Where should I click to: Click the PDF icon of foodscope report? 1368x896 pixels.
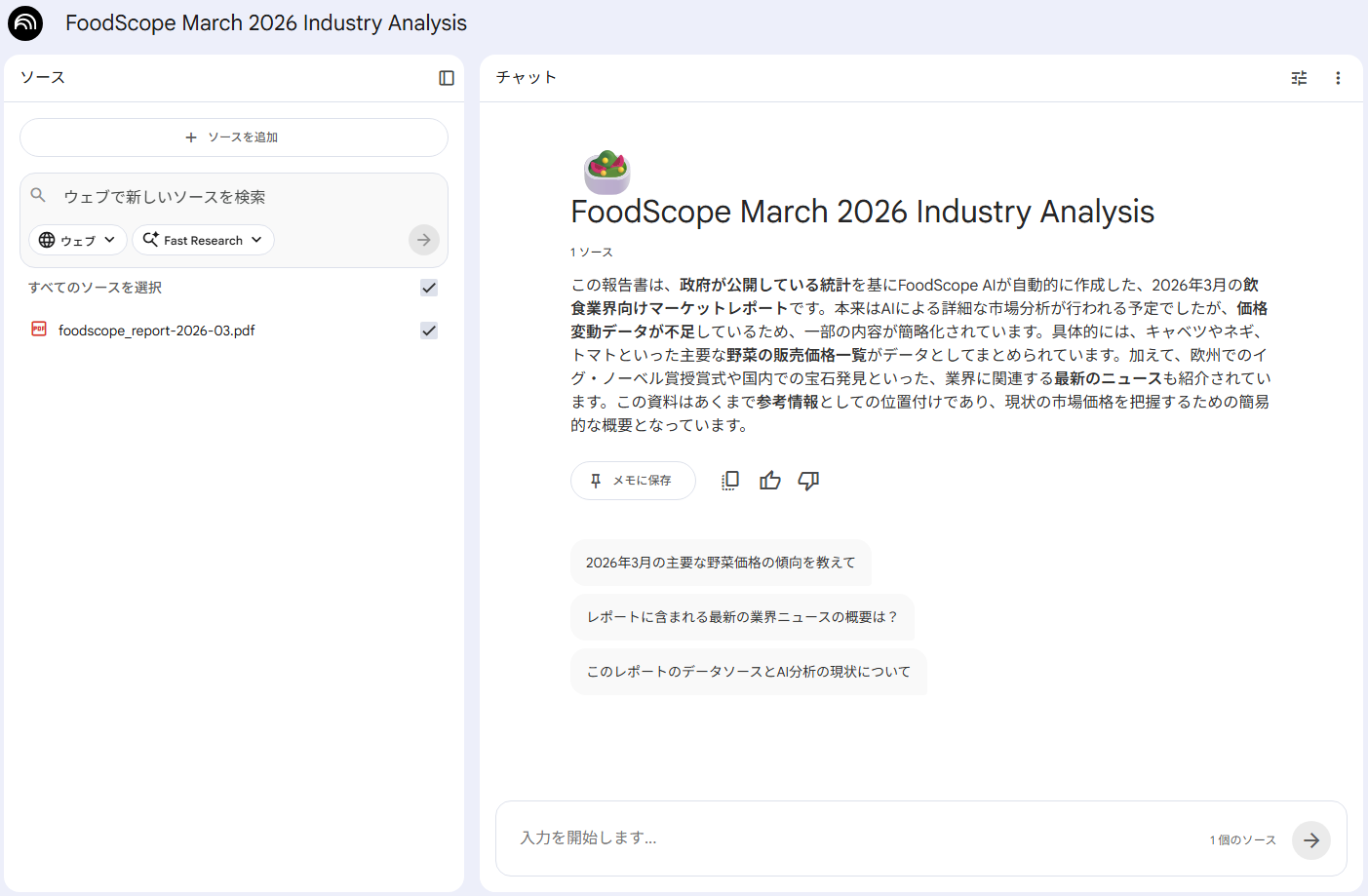tap(39, 330)
